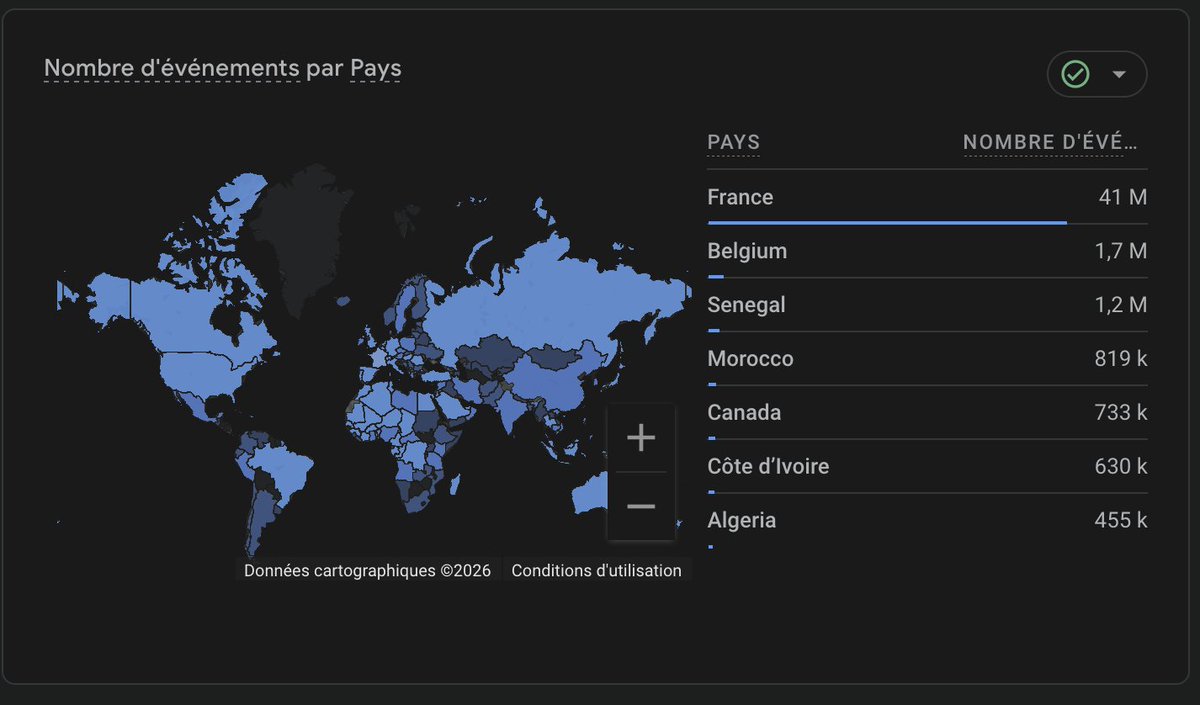Open the "Nombre d'événements" metric selector
Image resolution: width=1200 pixels, height=705 pixels.
pos(172,69)
